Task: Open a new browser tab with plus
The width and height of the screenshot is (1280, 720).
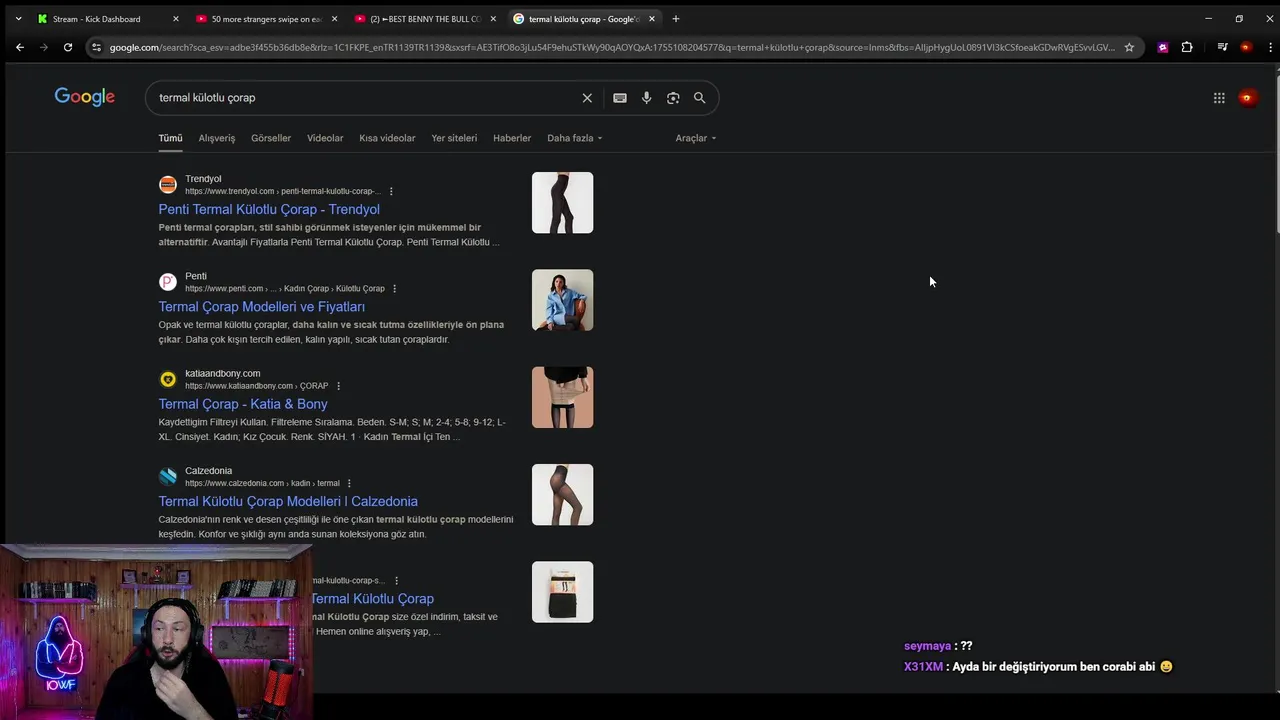Action: point(676,19)
